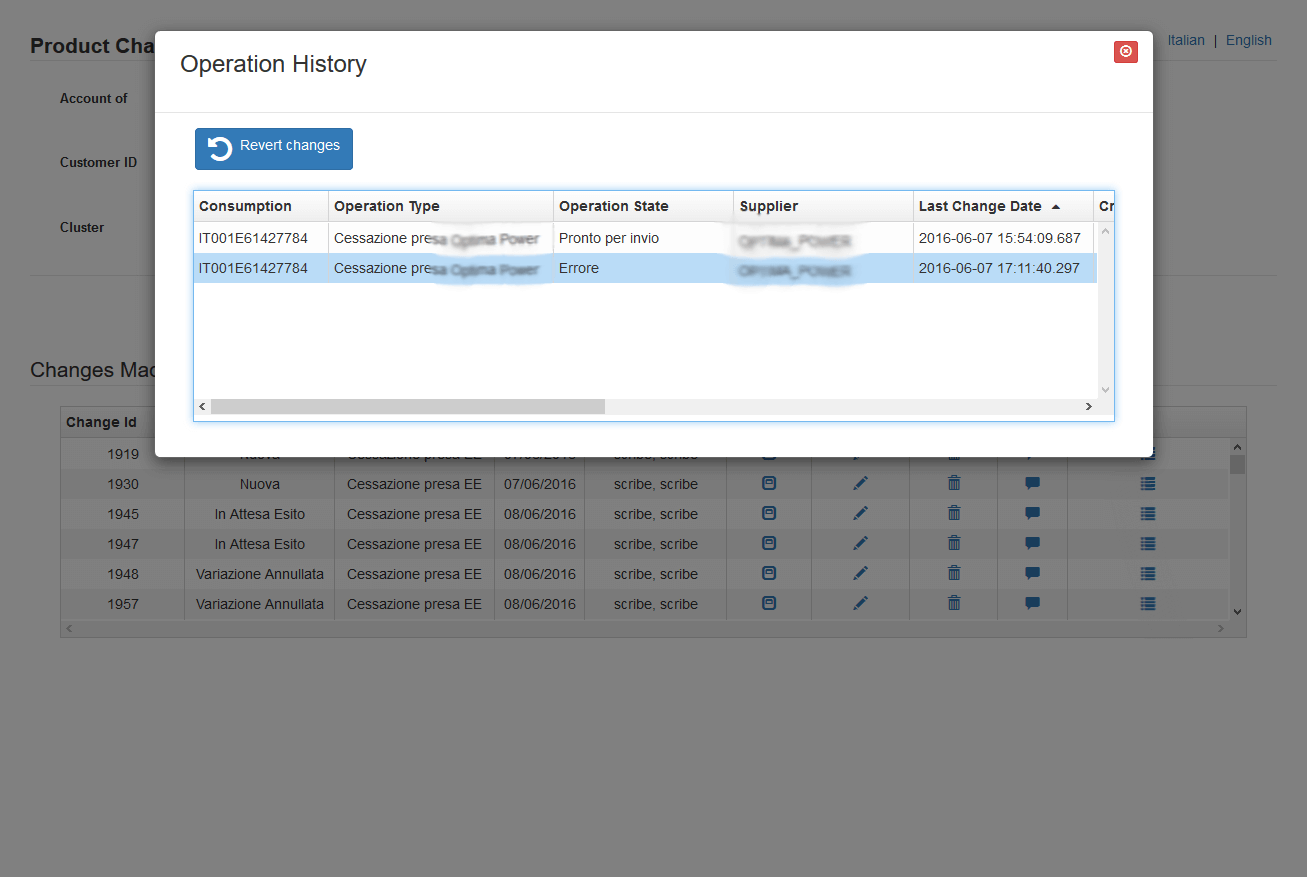Click the trash icon in row 1957
Screen dimensions: 1307x877
[954, 604]
